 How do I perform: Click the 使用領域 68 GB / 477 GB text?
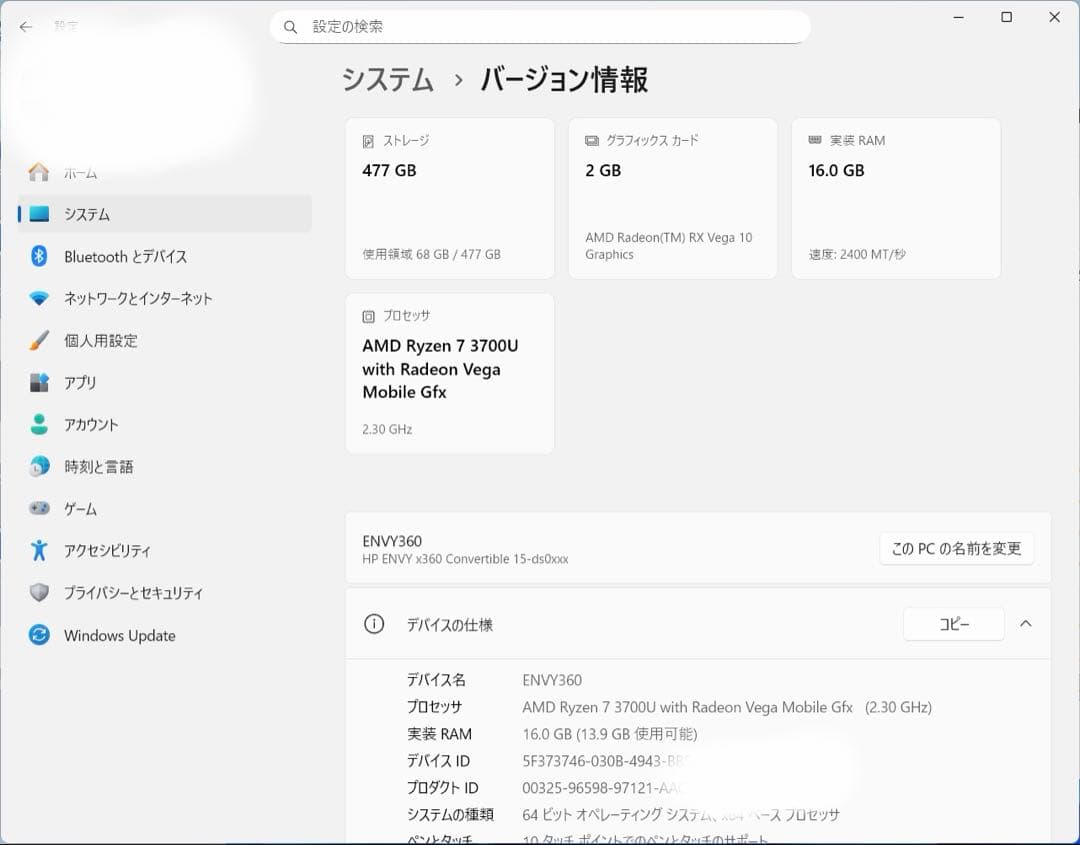click(431, 254)
